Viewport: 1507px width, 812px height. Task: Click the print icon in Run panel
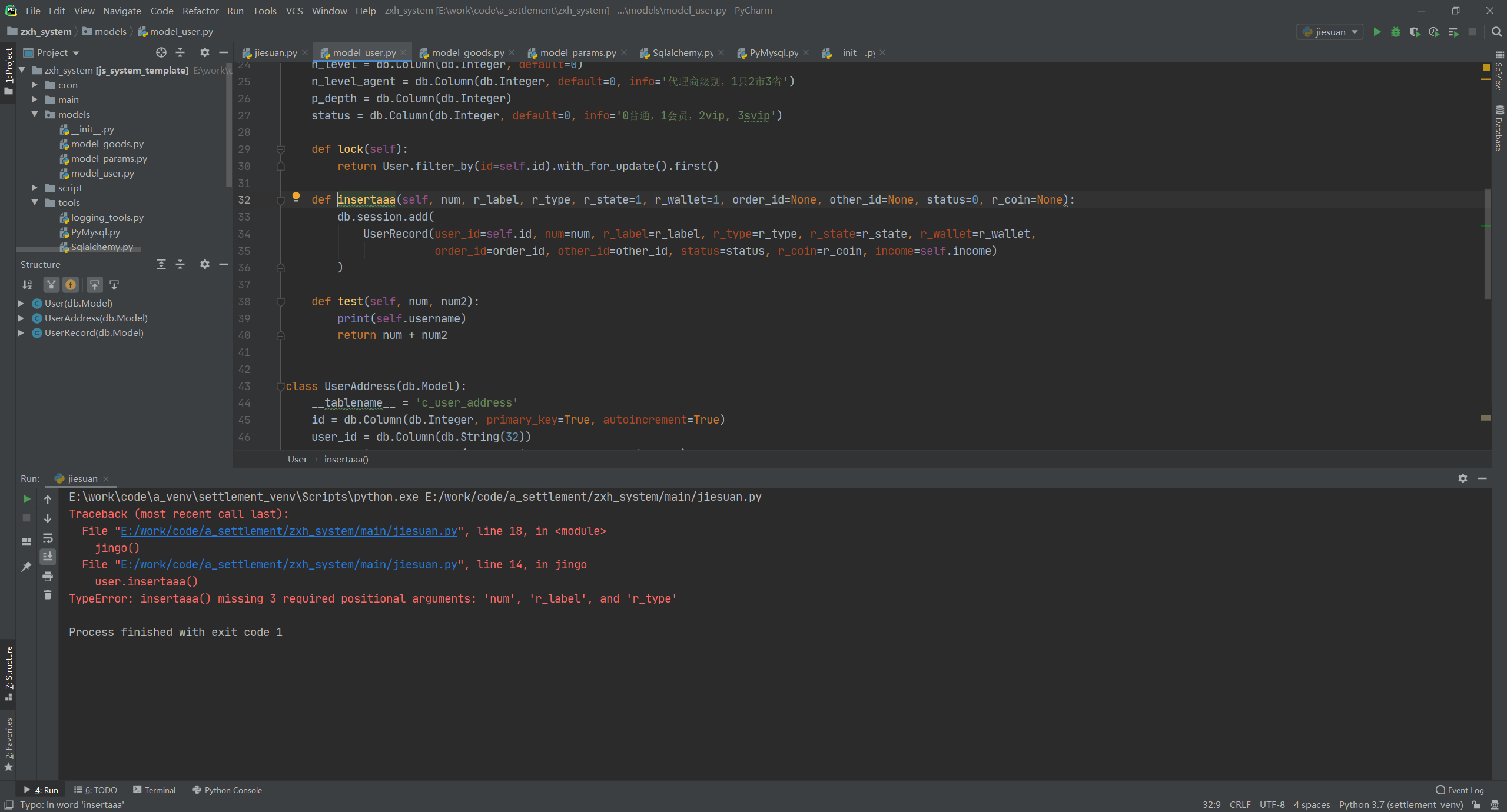click(x=48, y=576)
